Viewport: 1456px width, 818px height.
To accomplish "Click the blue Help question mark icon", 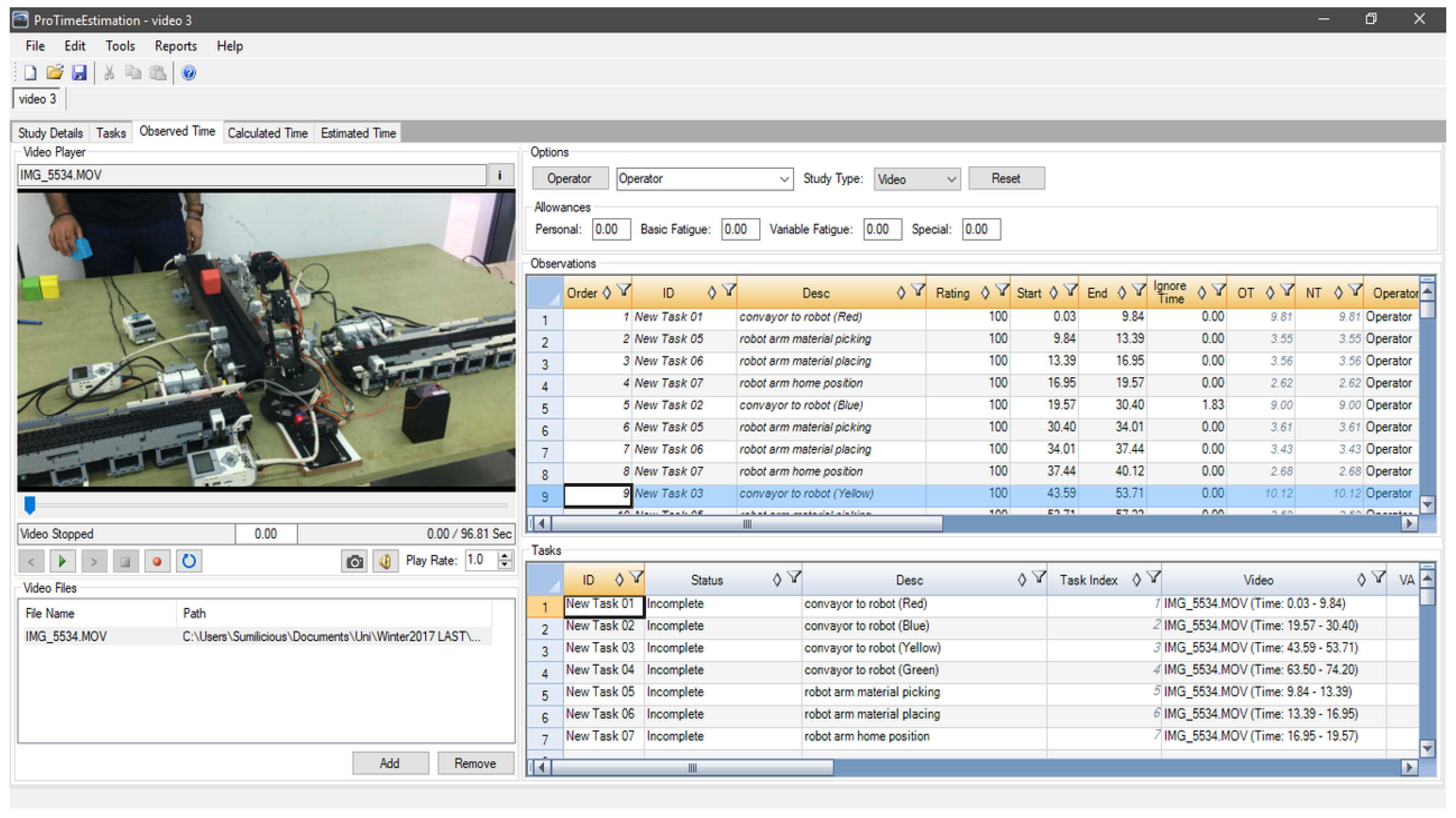I will coord(189,73).
